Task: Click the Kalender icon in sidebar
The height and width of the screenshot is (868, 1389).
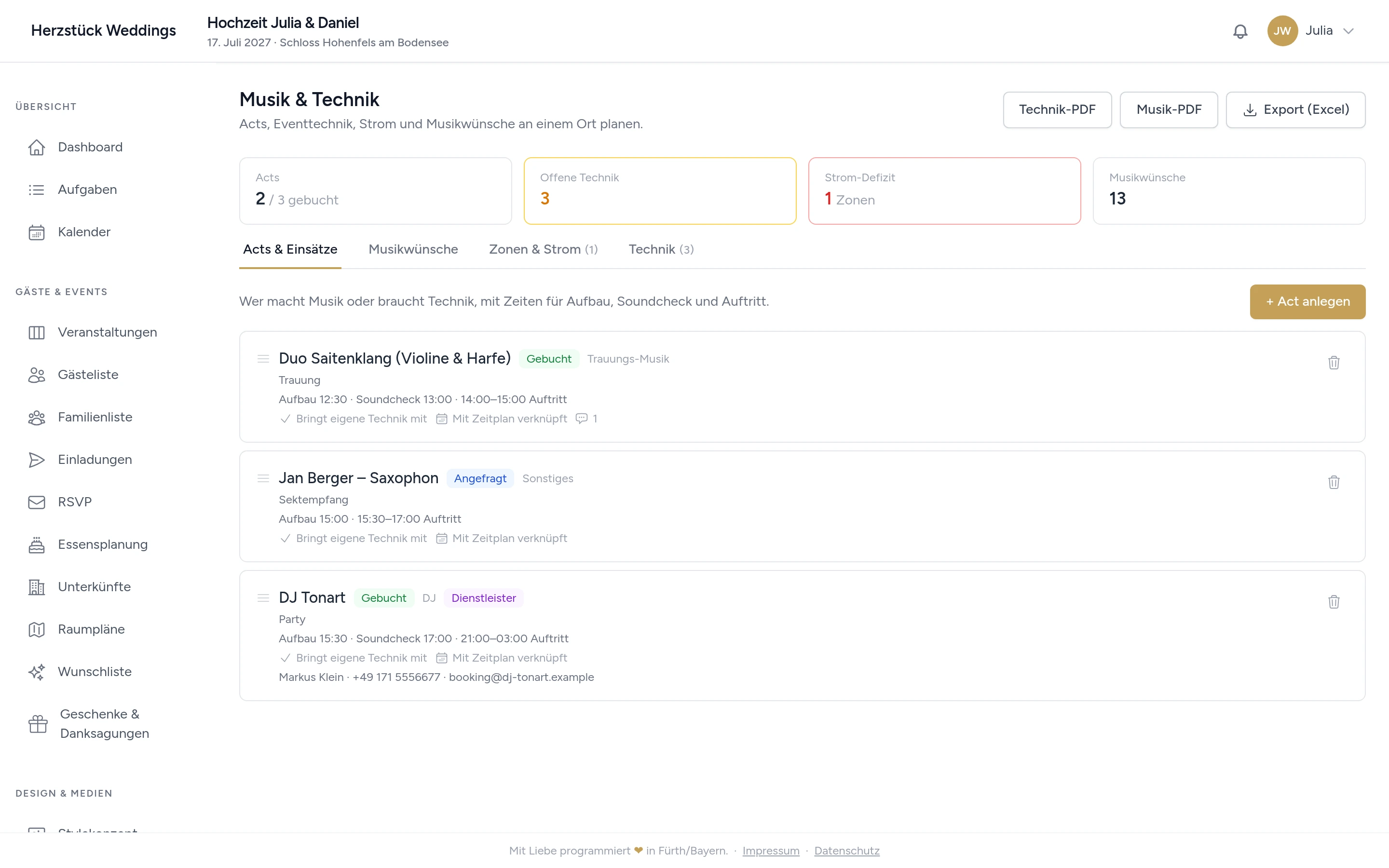Action: coord(37,232)
